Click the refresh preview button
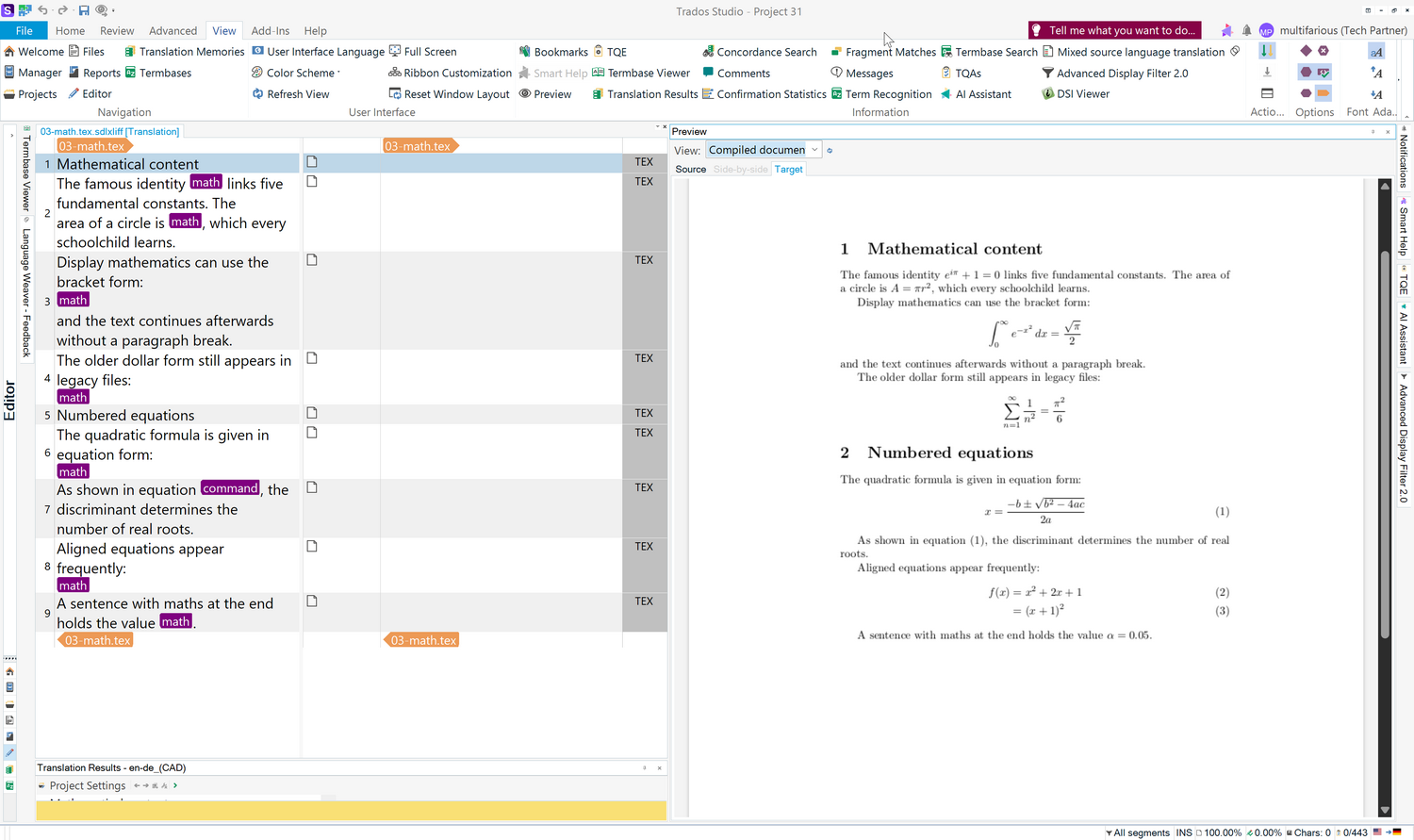The width and height of the screenshot is (1414, 840). pyautogui.click(x=830, y=150)
